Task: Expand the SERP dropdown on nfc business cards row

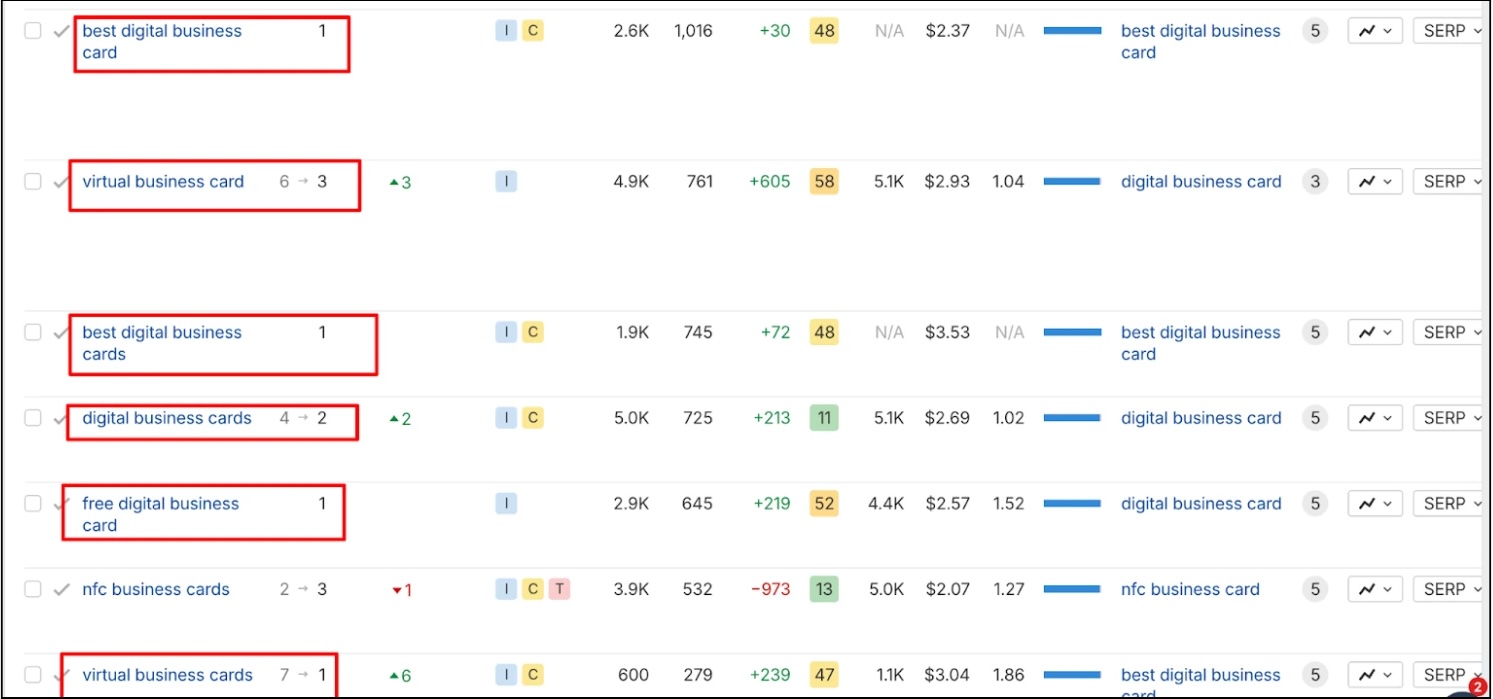Action: pyautogui.click(x=1449, y=589)
